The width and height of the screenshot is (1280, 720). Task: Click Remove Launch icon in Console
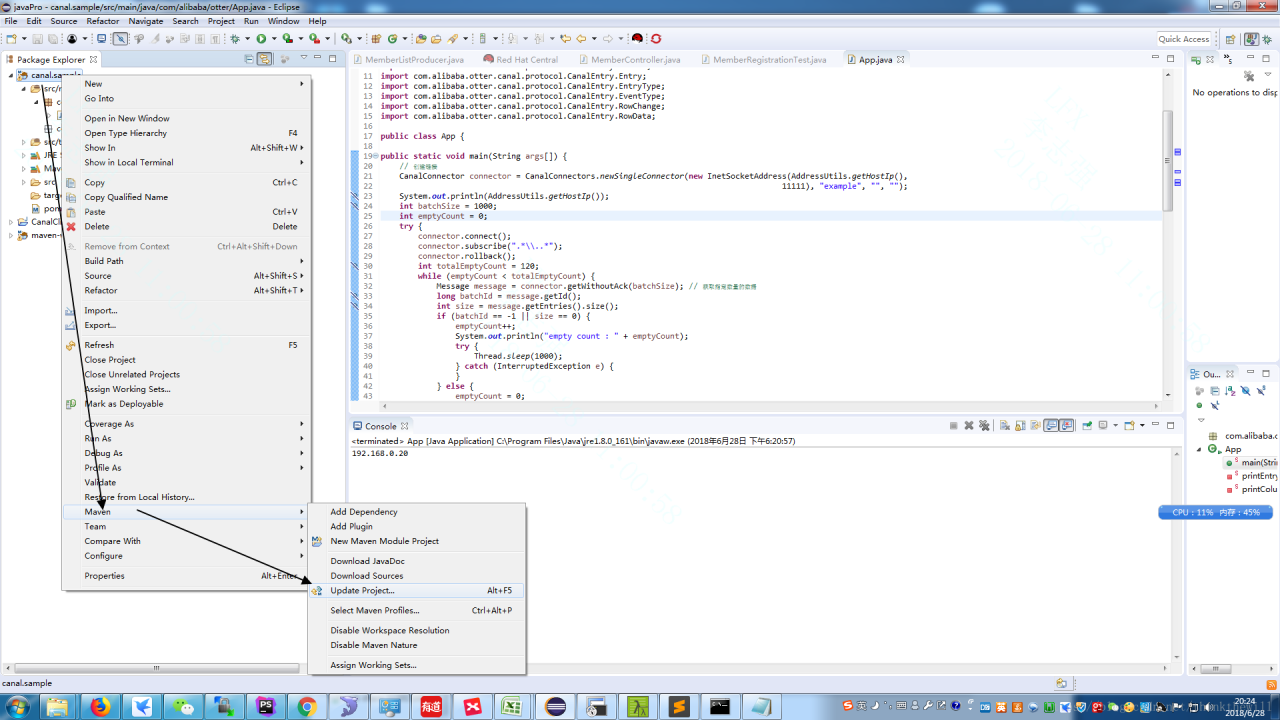point(969,425)
